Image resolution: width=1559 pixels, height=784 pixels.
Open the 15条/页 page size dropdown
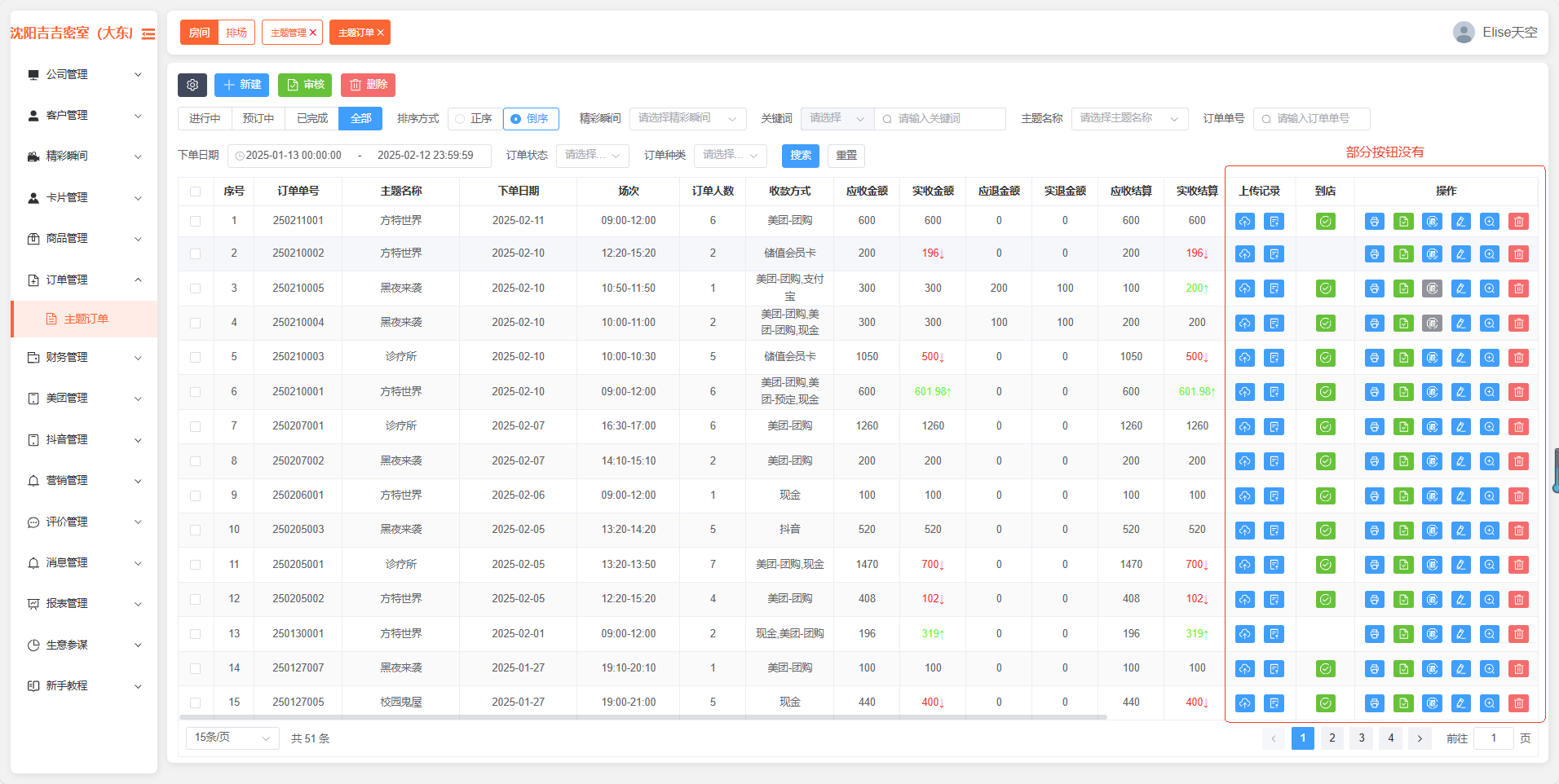(232, 738)
